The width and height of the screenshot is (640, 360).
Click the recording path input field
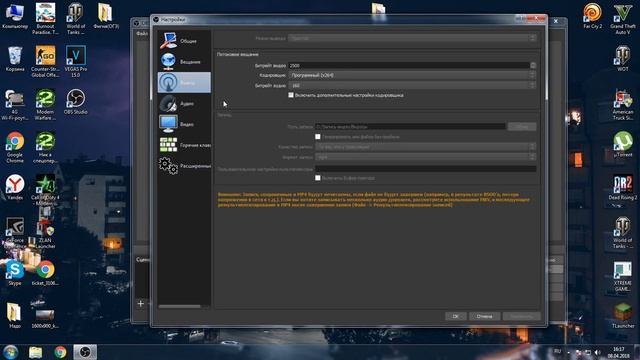coord(410,127)
